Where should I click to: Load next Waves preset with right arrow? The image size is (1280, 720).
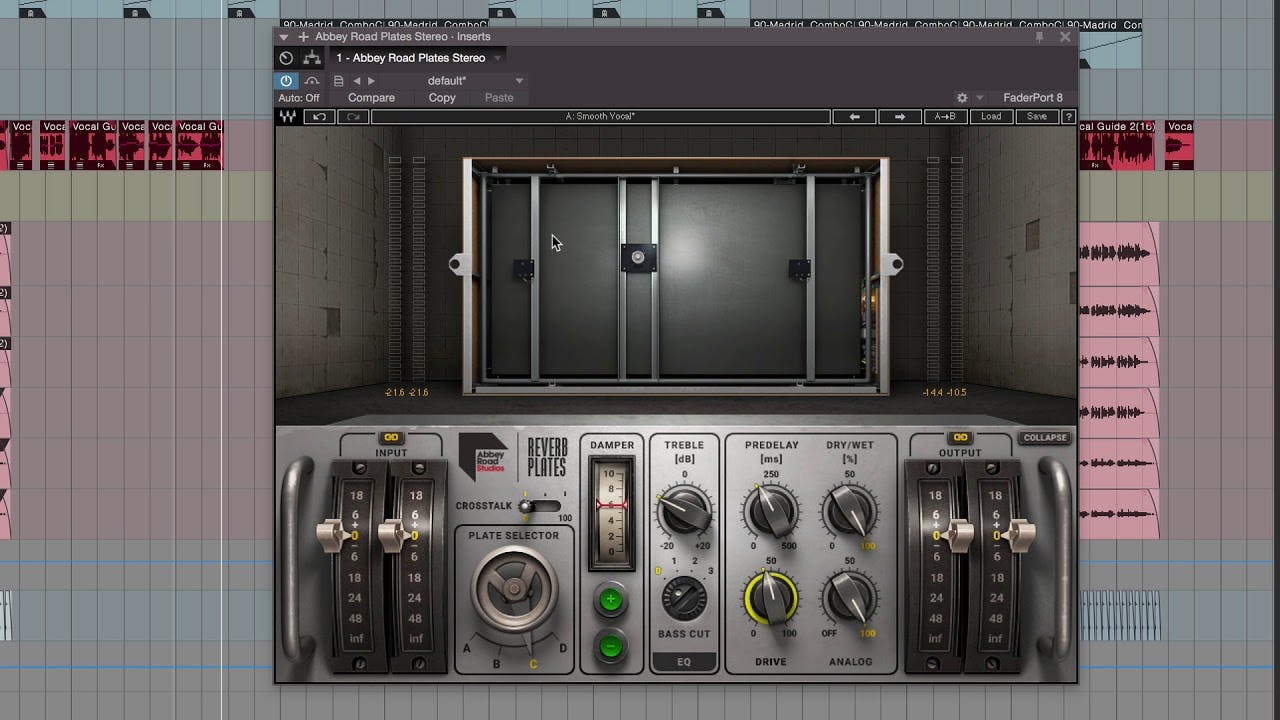click(x=900, y=117)
